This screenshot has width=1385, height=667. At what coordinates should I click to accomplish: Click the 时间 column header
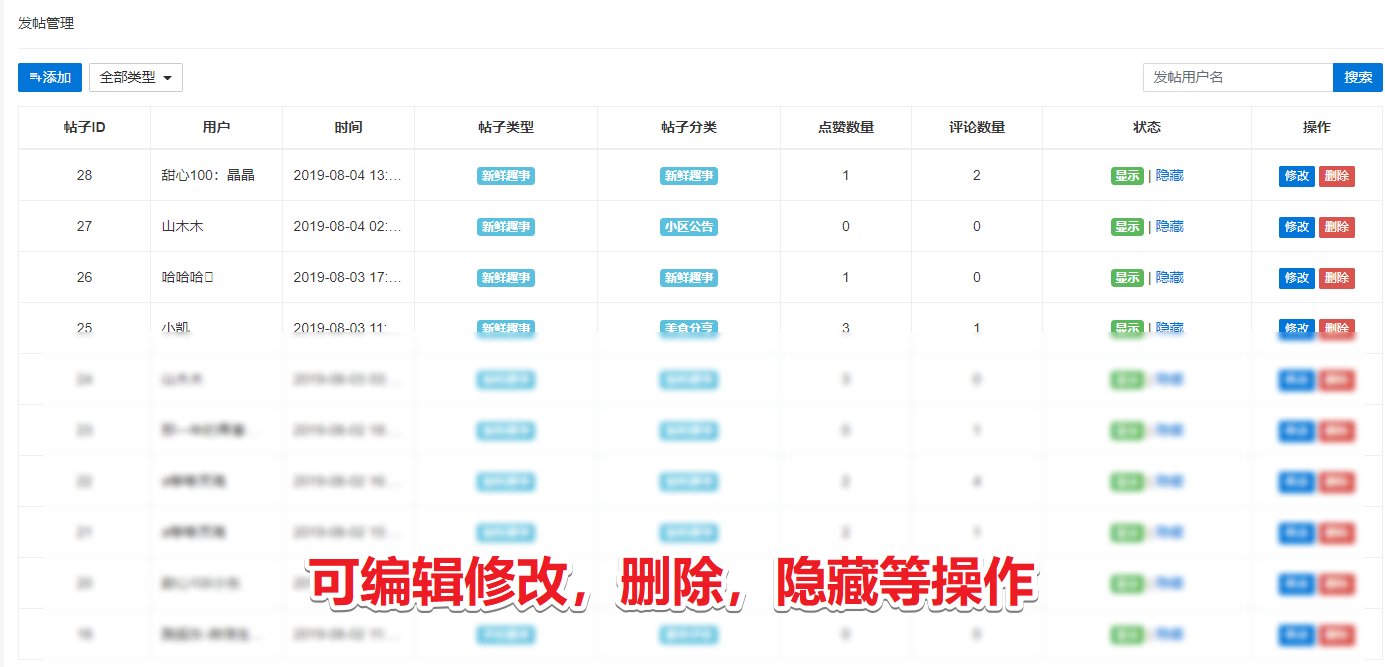coord(348,128)
